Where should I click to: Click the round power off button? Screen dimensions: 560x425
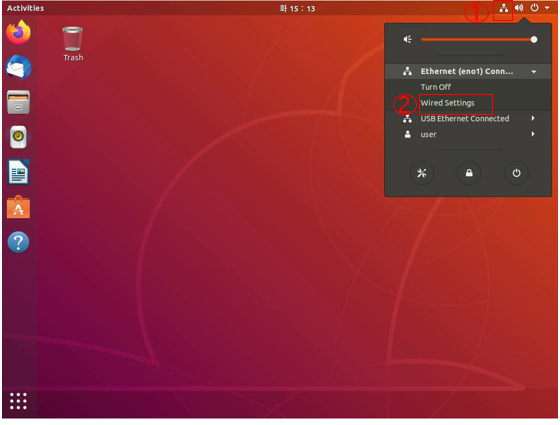pyautogui.click(x=516, y=173)
